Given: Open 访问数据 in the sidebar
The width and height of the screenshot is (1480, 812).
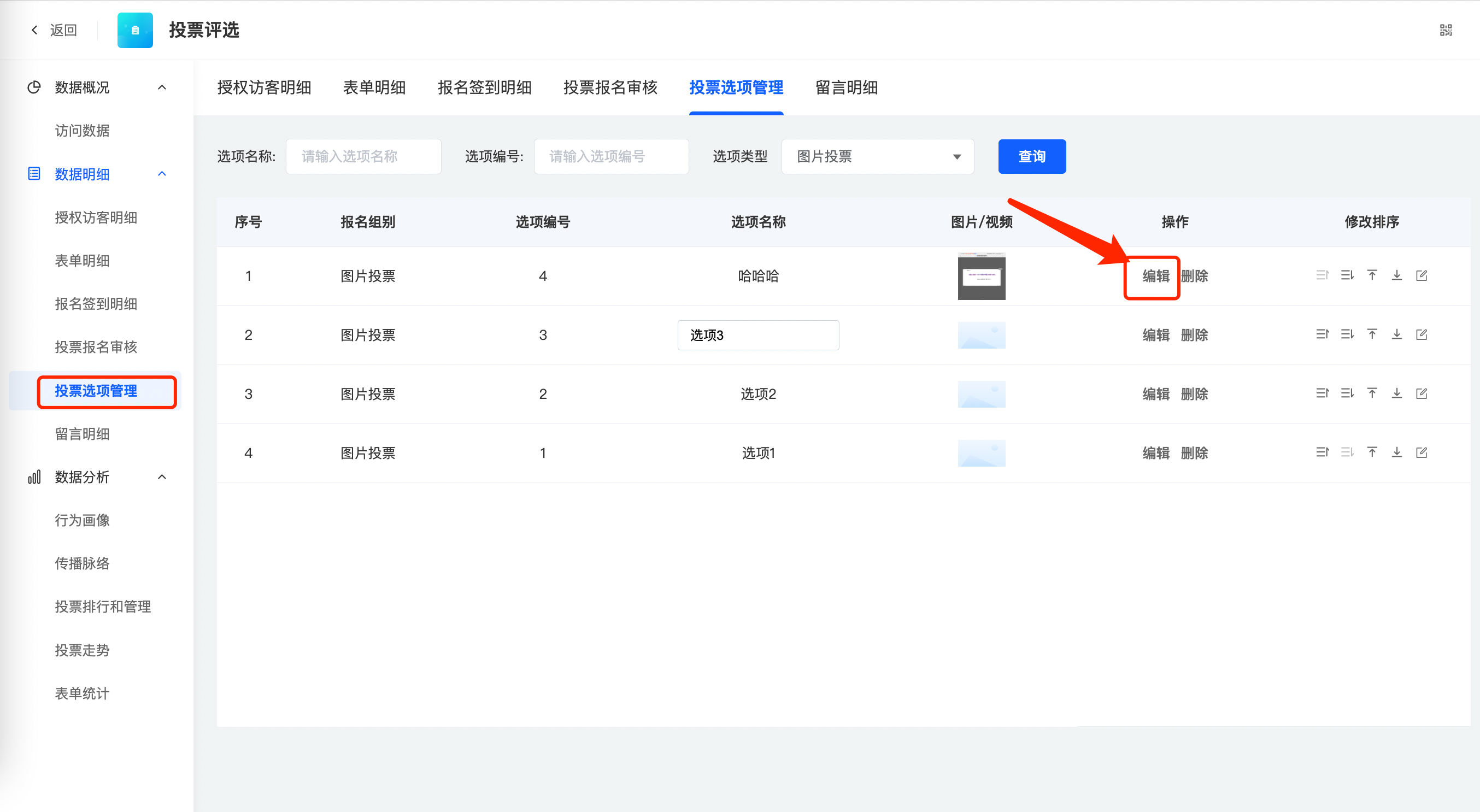Looking at the screenshot, I should click(x=82, y=131).
